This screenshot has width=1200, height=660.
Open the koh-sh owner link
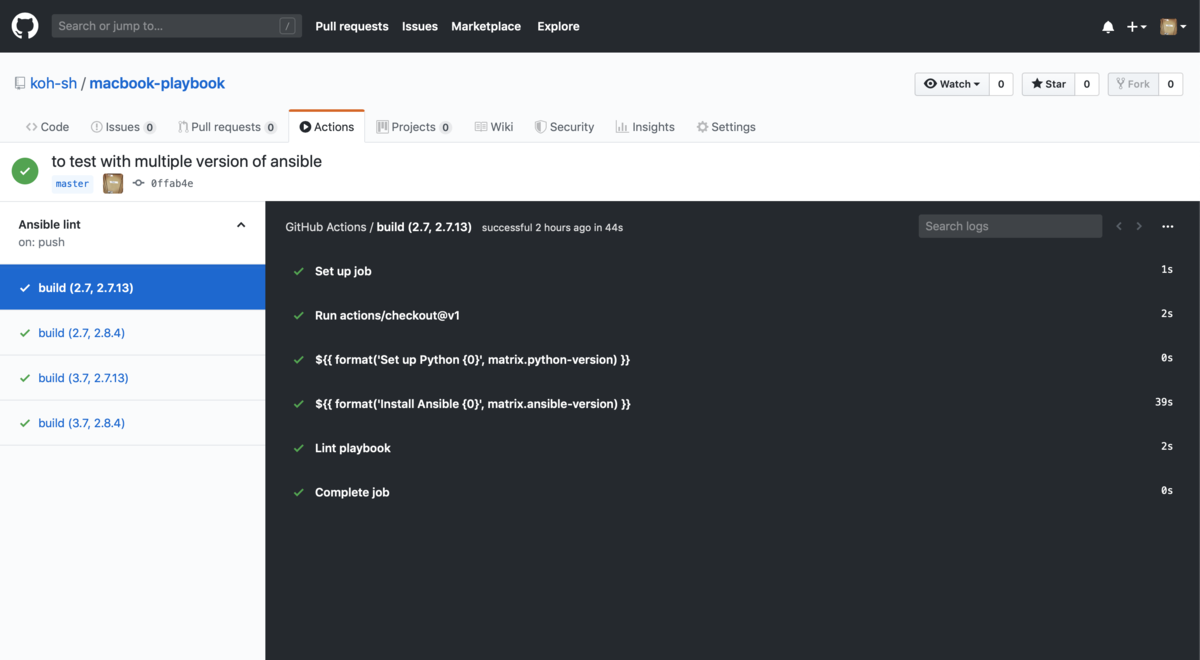[53, 83]
